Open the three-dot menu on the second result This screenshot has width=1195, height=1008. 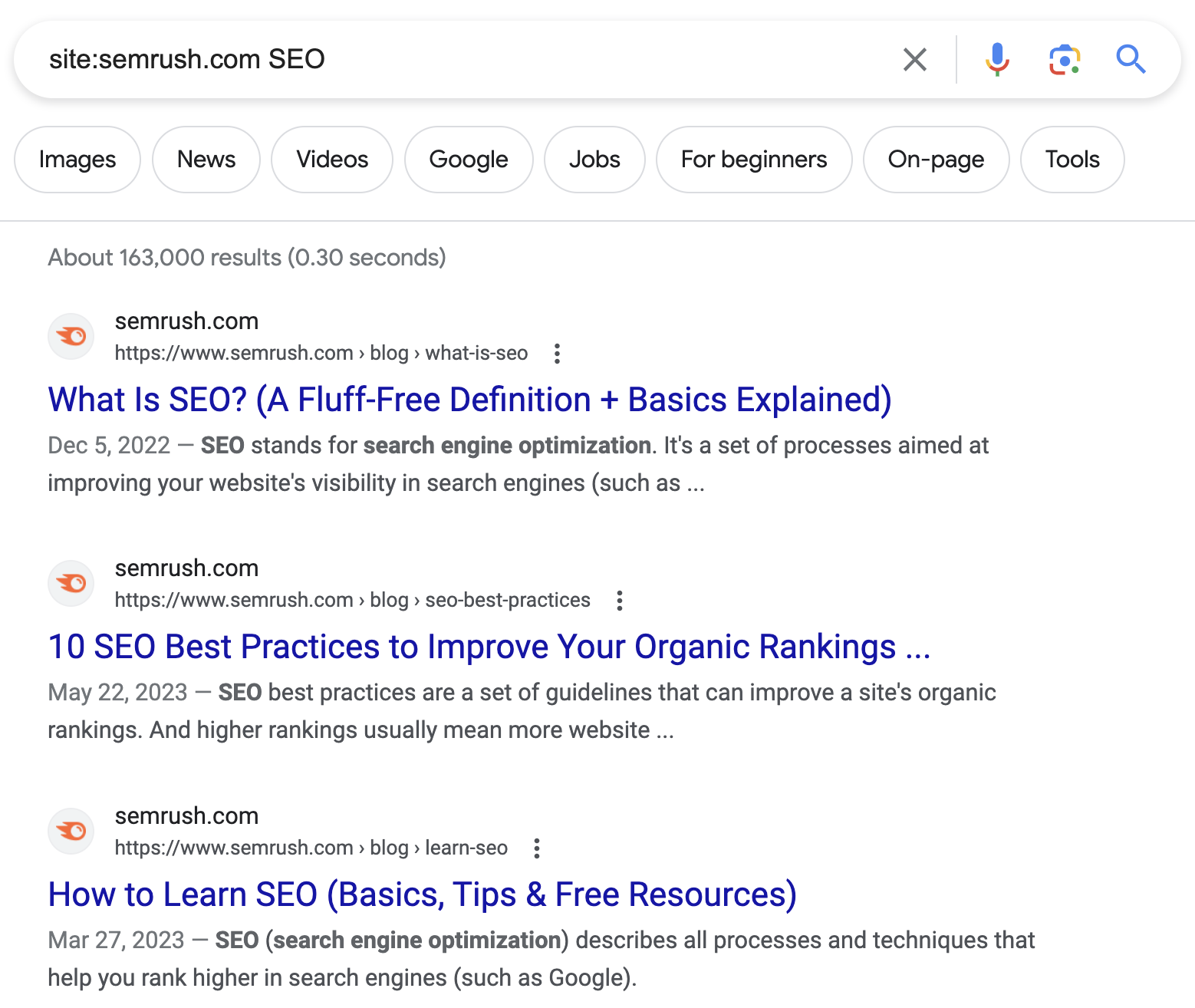[619, 601]
